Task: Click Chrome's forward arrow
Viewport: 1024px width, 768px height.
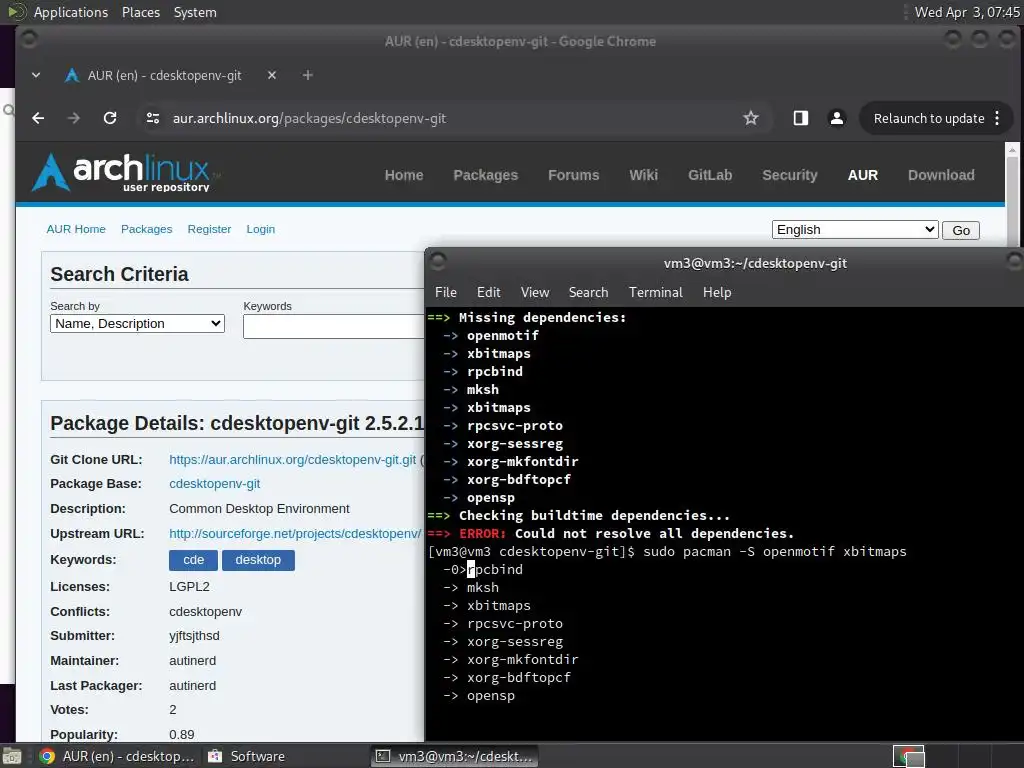Action: 74,118
